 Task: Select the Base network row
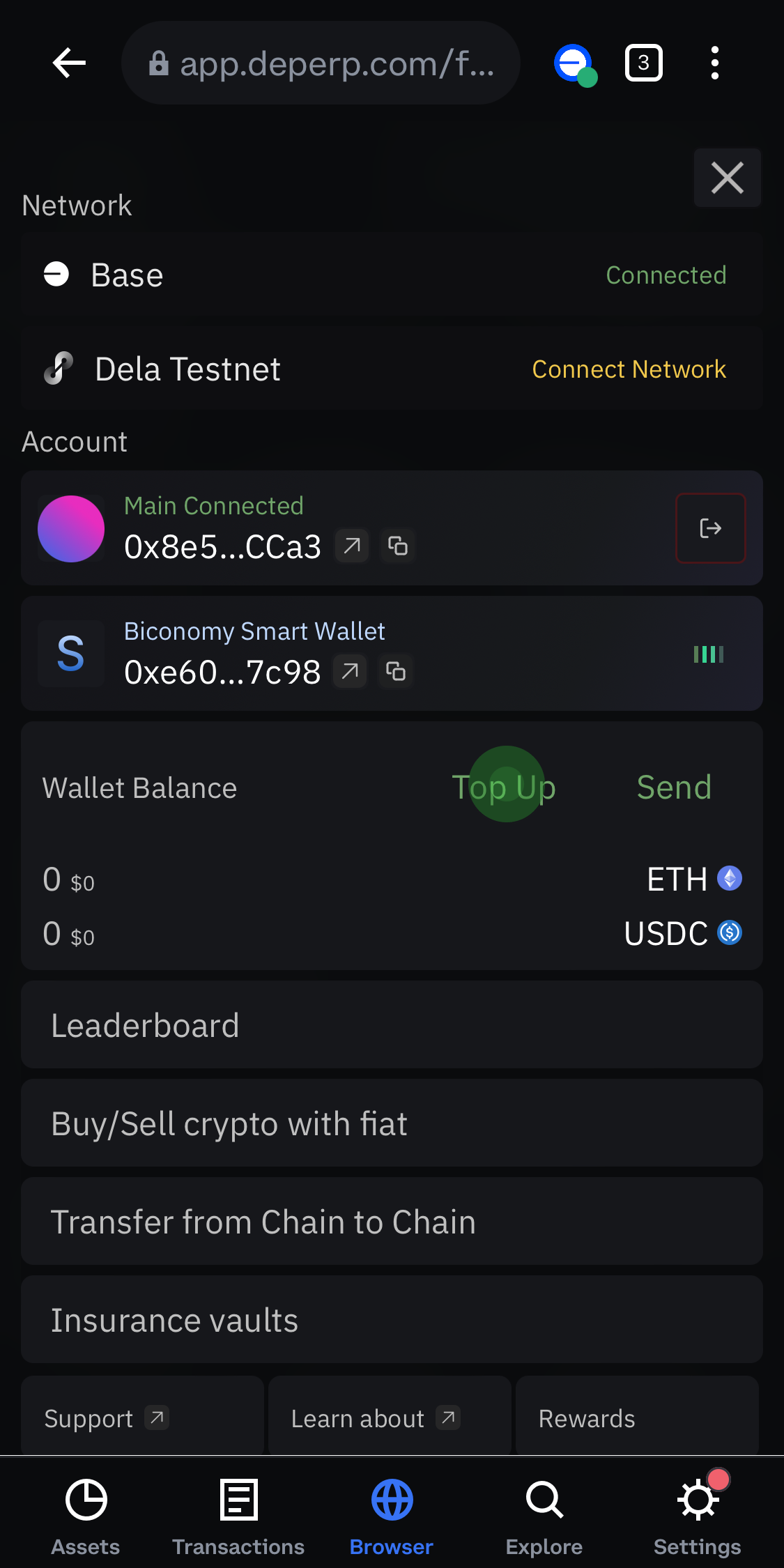tap(392, 275)
